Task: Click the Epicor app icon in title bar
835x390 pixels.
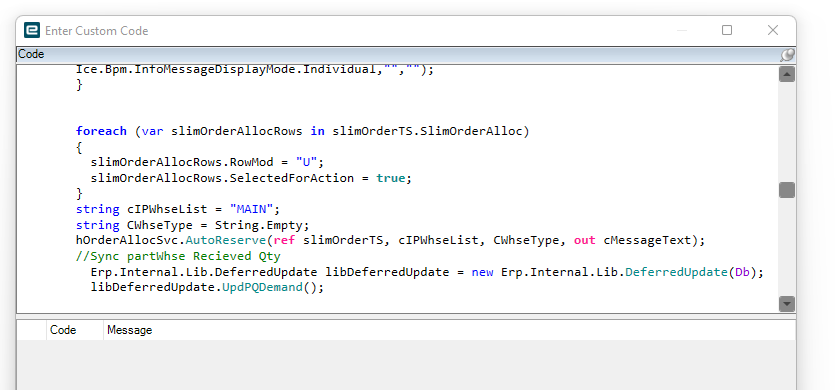Action: (32, 30)
